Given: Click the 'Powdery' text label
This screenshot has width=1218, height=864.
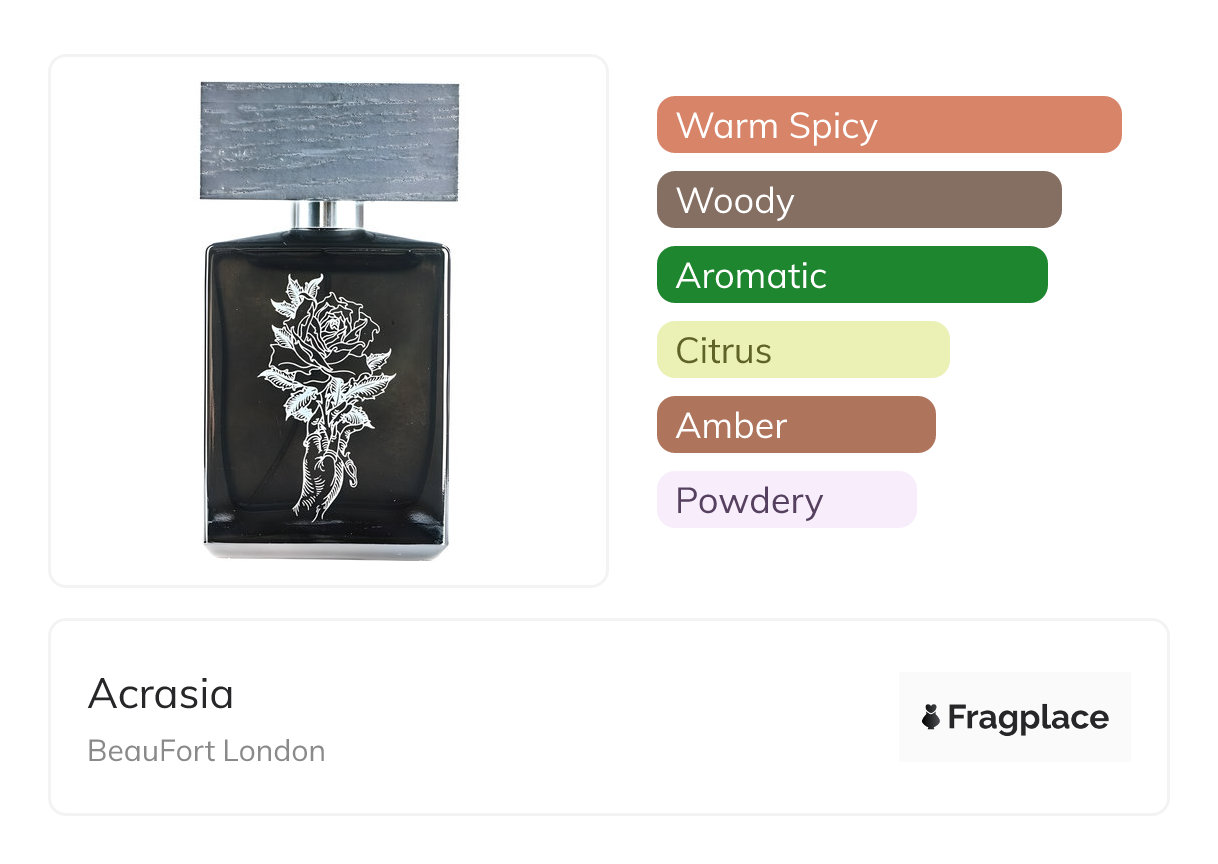Looking at the screenshot, I should click(x=749, y=501).
